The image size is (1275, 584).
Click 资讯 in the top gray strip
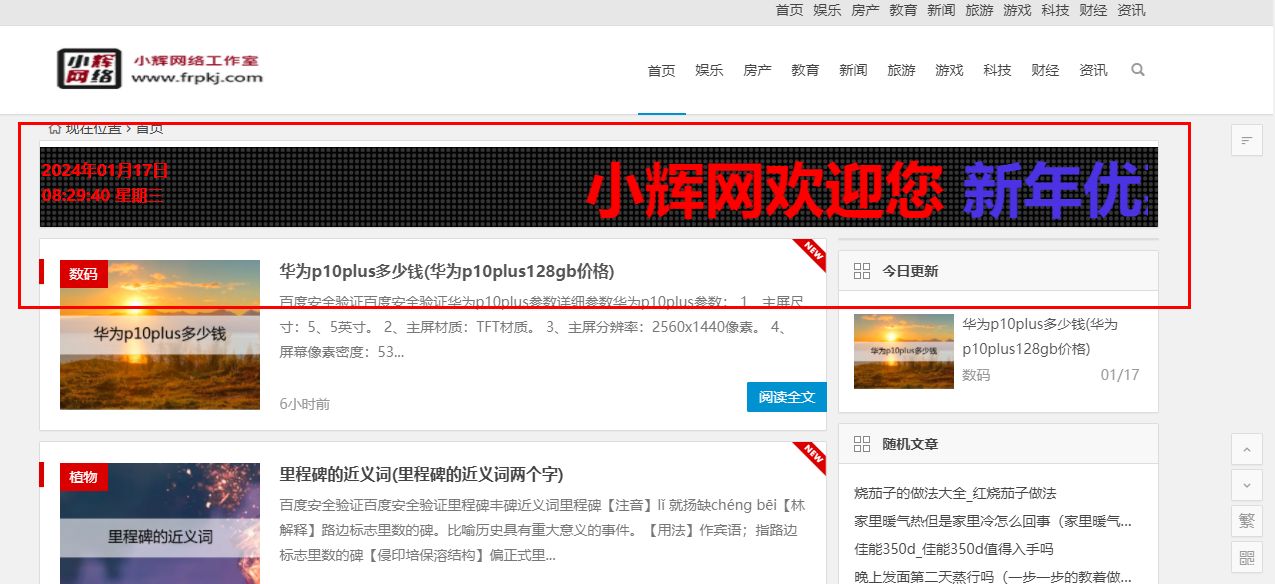pos(1131,10)
